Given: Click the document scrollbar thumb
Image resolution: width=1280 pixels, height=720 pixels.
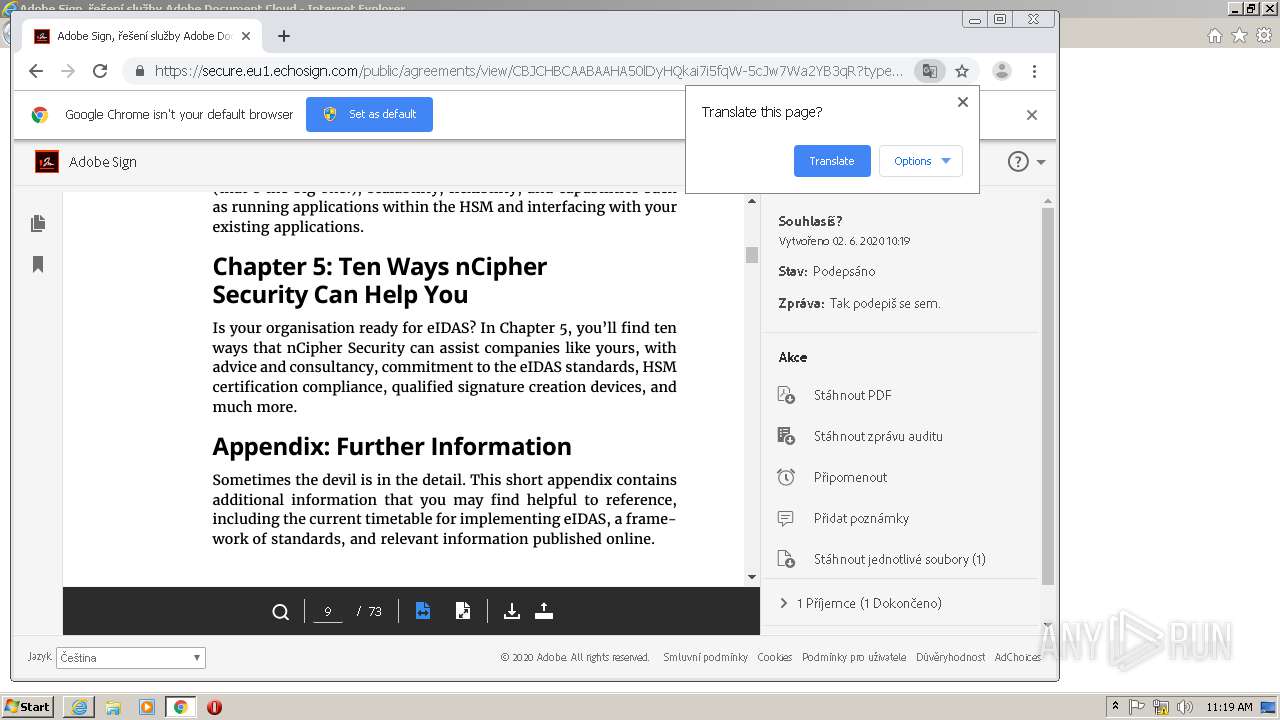Looking at the screenshot, I should click(752, 255).
